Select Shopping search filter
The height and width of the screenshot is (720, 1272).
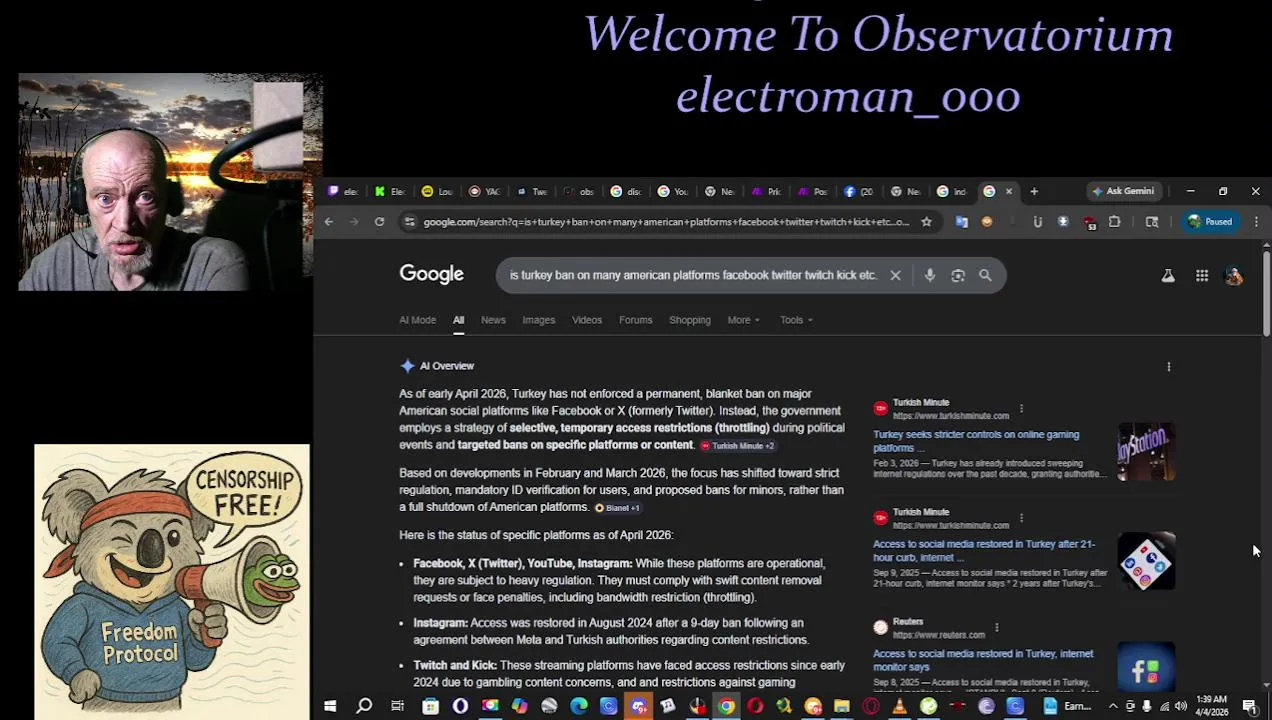[x=690, y=320]
